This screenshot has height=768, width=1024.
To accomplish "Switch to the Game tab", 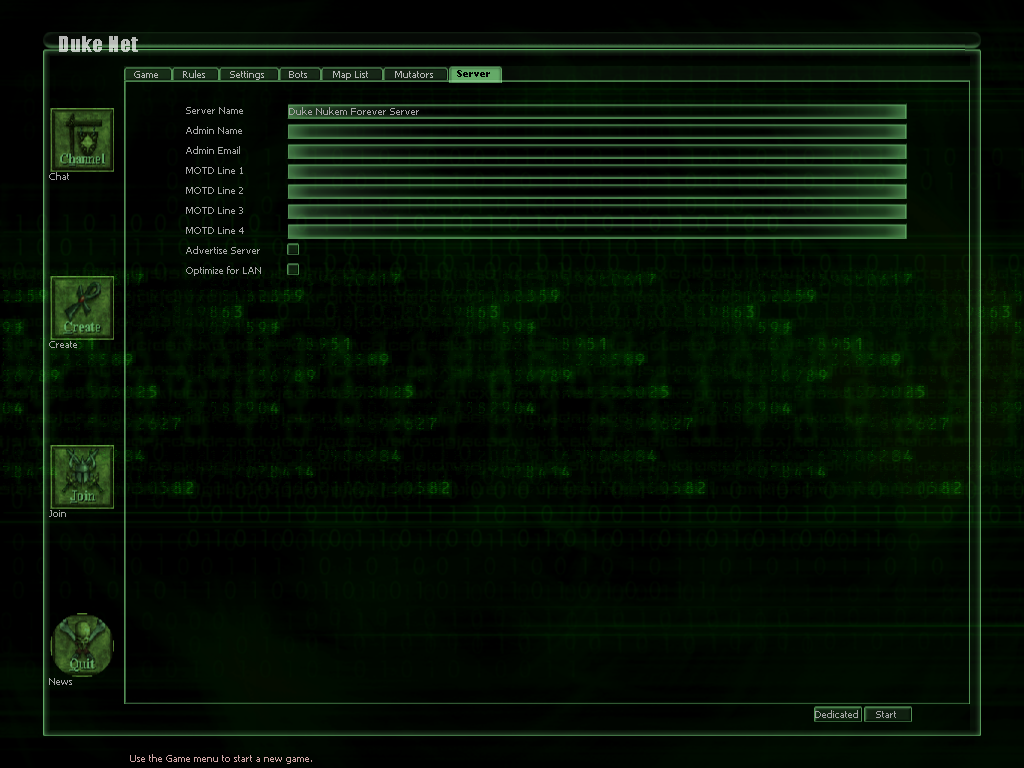I will click(x=148, y=74).
